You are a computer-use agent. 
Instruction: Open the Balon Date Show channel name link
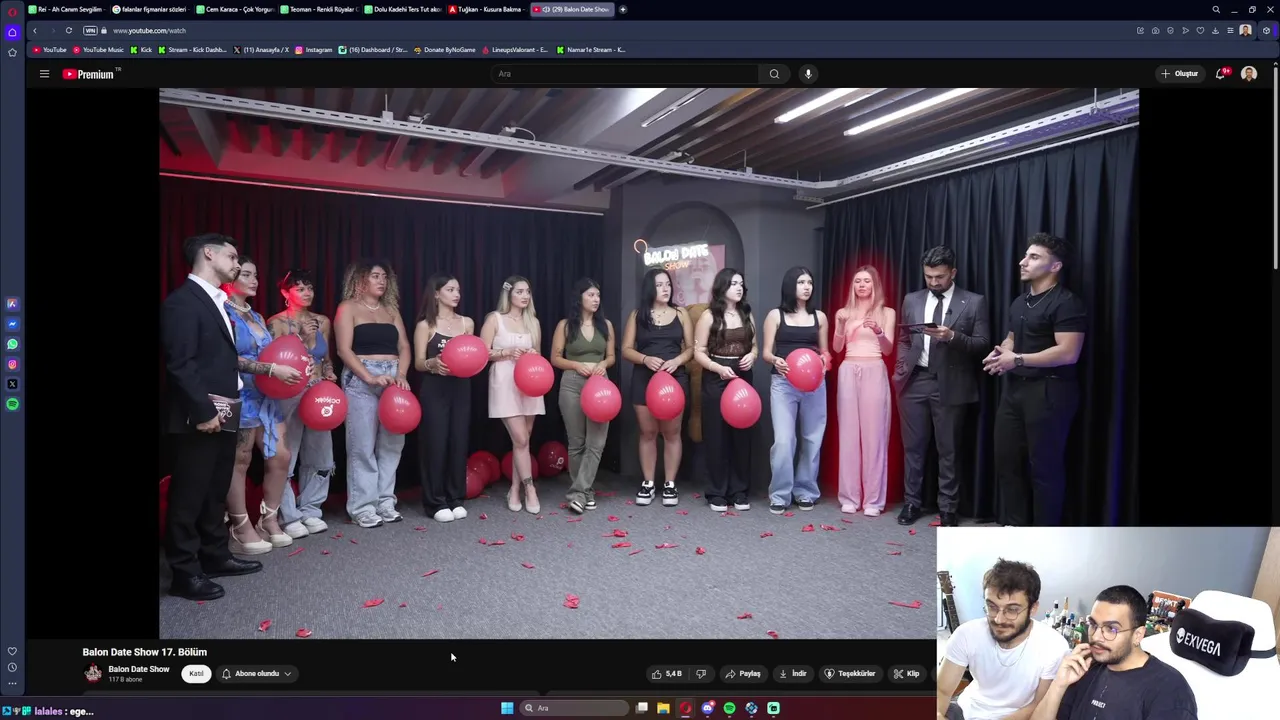pos(139,669)
